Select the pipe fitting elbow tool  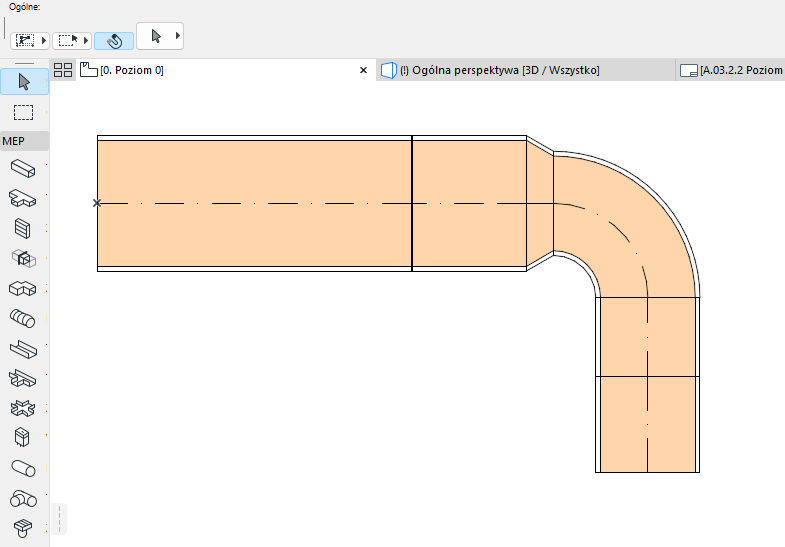coord(22,497)
